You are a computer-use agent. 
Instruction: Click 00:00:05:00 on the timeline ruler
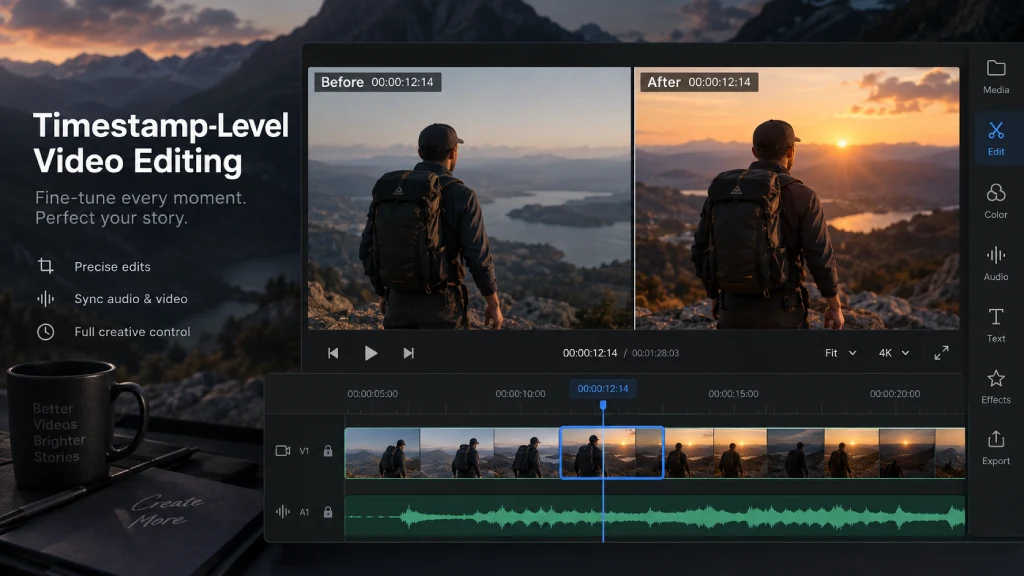click(372, 394)
